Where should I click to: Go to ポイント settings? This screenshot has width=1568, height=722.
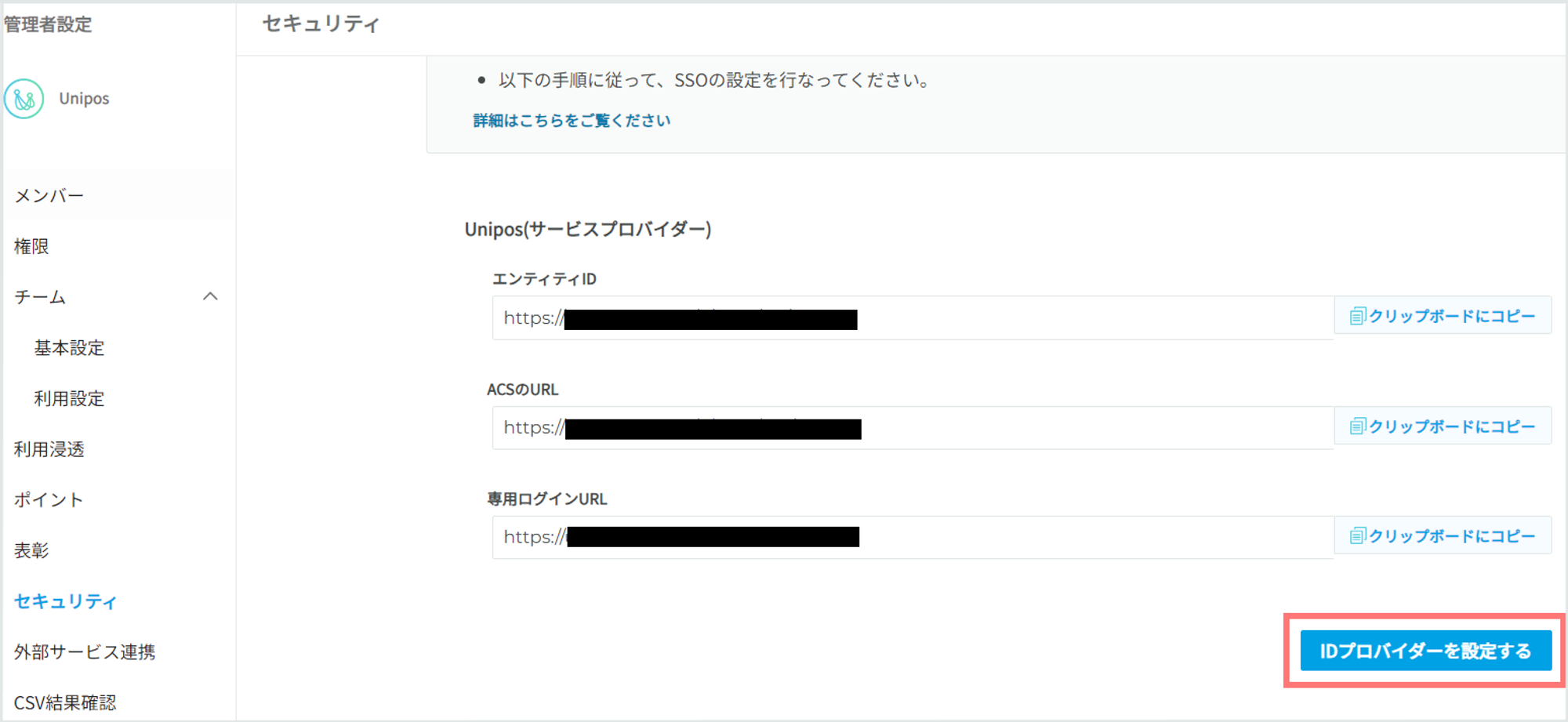click(49, 499)
